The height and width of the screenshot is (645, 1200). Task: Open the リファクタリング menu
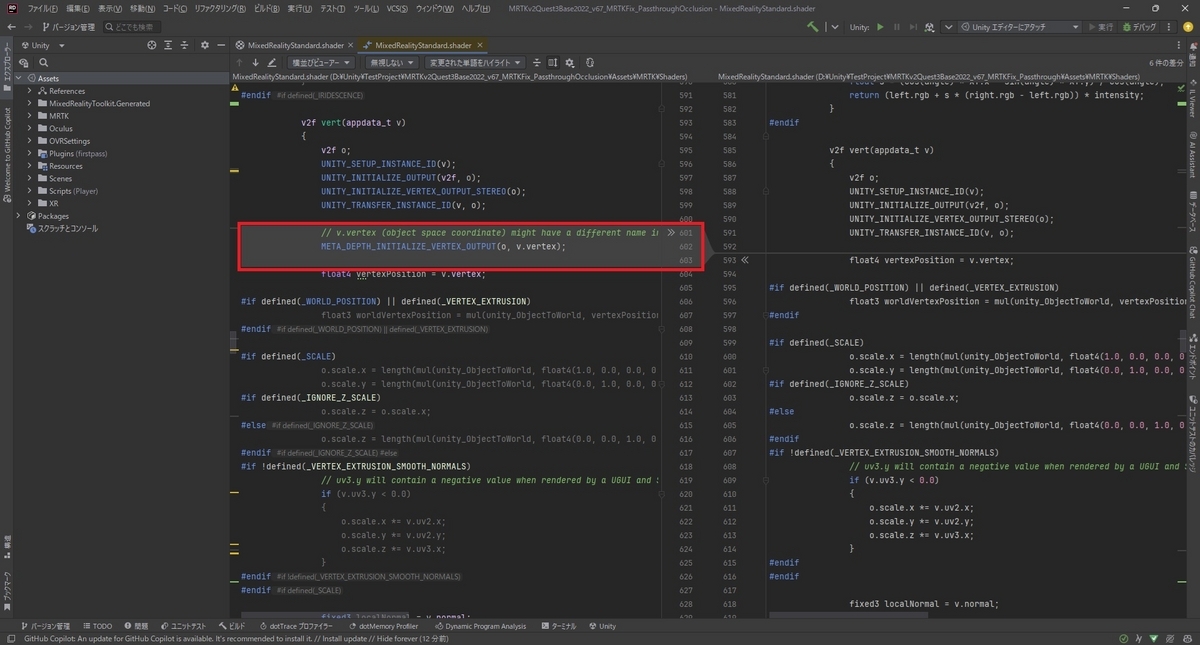click(220, 8)
